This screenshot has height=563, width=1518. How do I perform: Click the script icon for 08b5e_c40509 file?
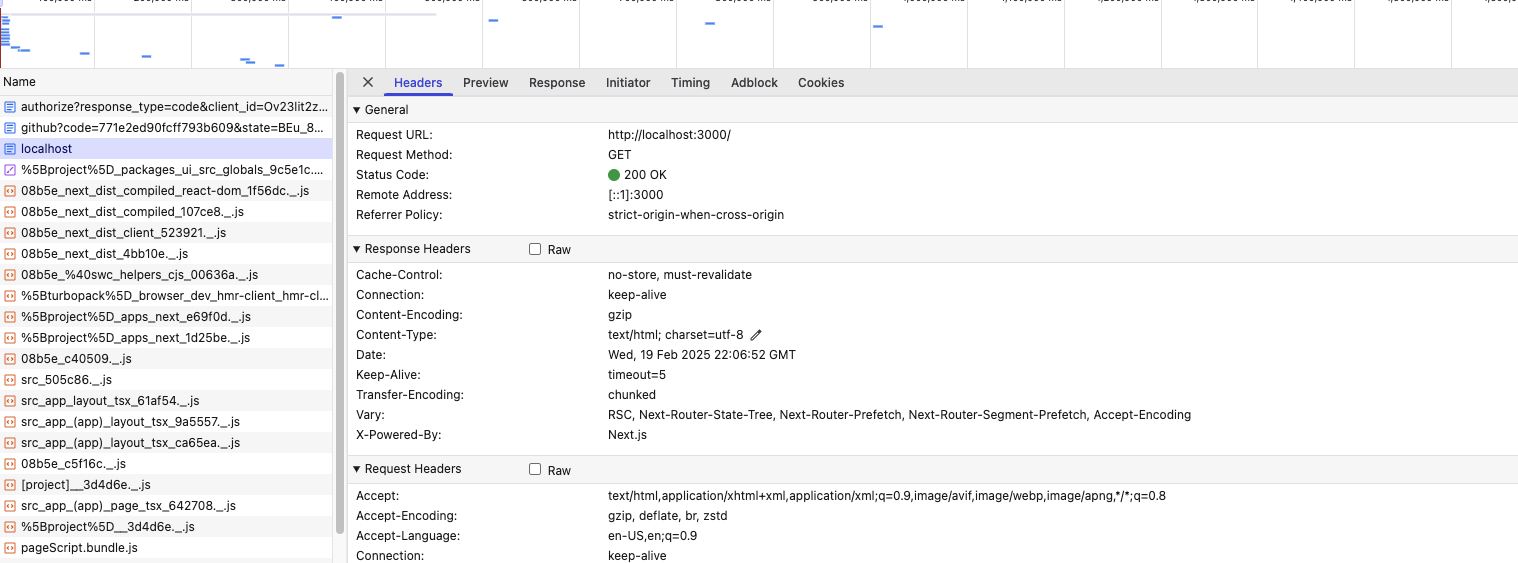point(10,359)
